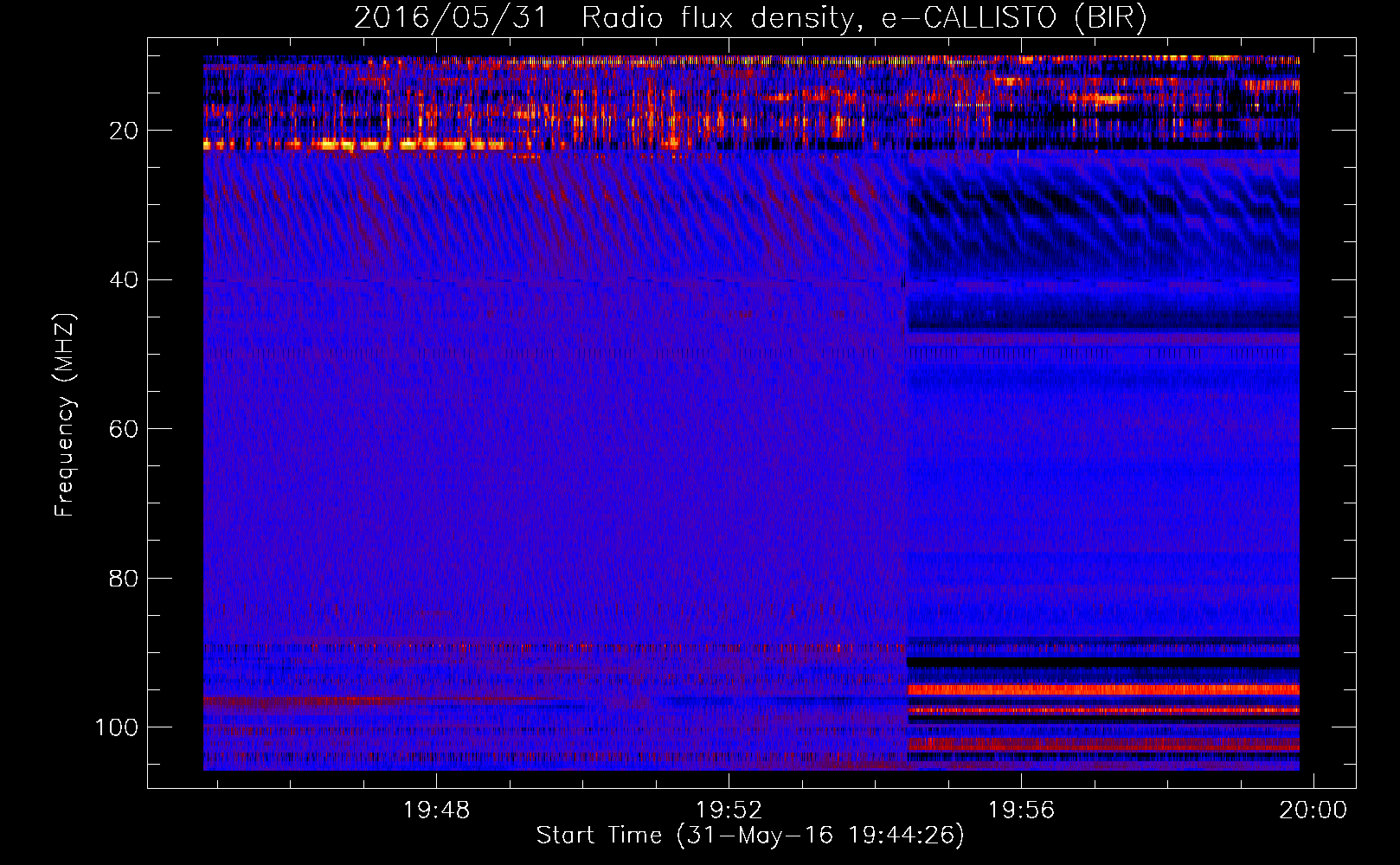Click the 60 MHz frequency tick label

coord(124,429)
